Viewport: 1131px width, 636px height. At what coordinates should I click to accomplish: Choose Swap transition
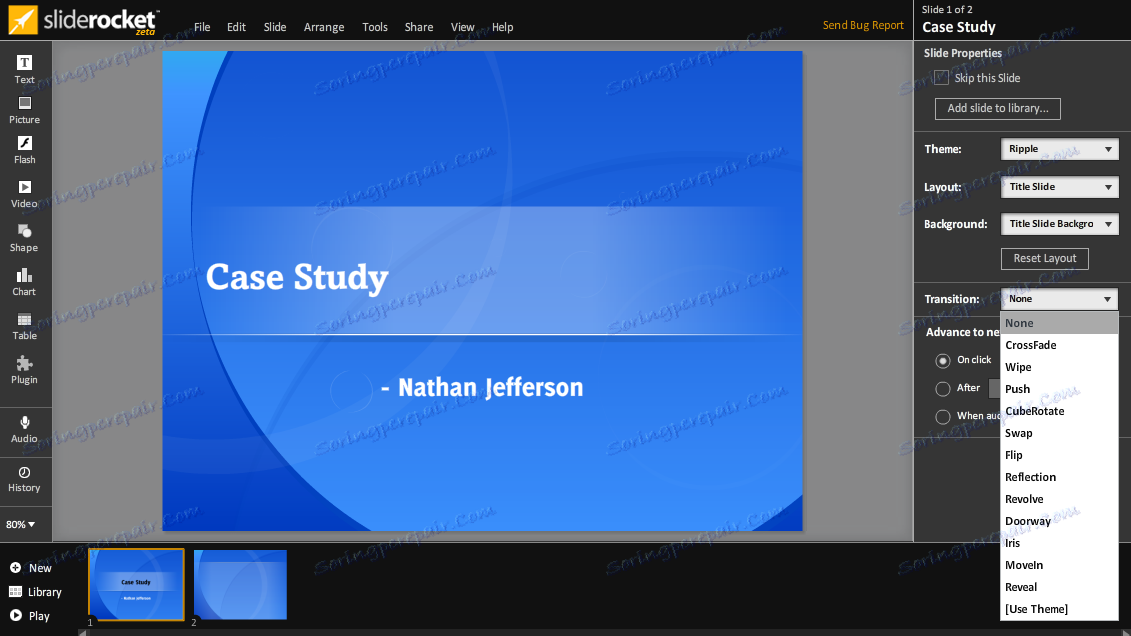1059,433
